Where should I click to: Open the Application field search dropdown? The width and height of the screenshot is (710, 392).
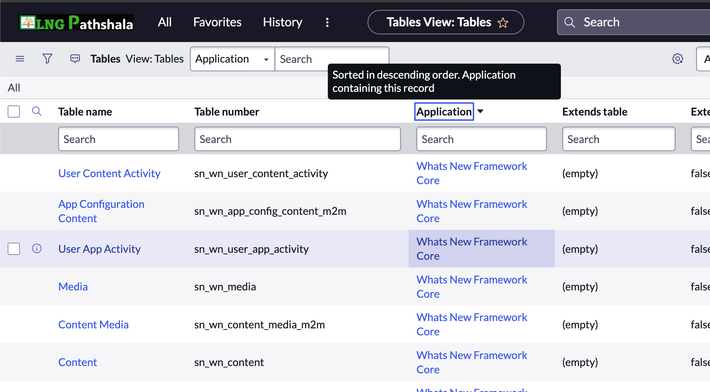(x=232, y=59)
